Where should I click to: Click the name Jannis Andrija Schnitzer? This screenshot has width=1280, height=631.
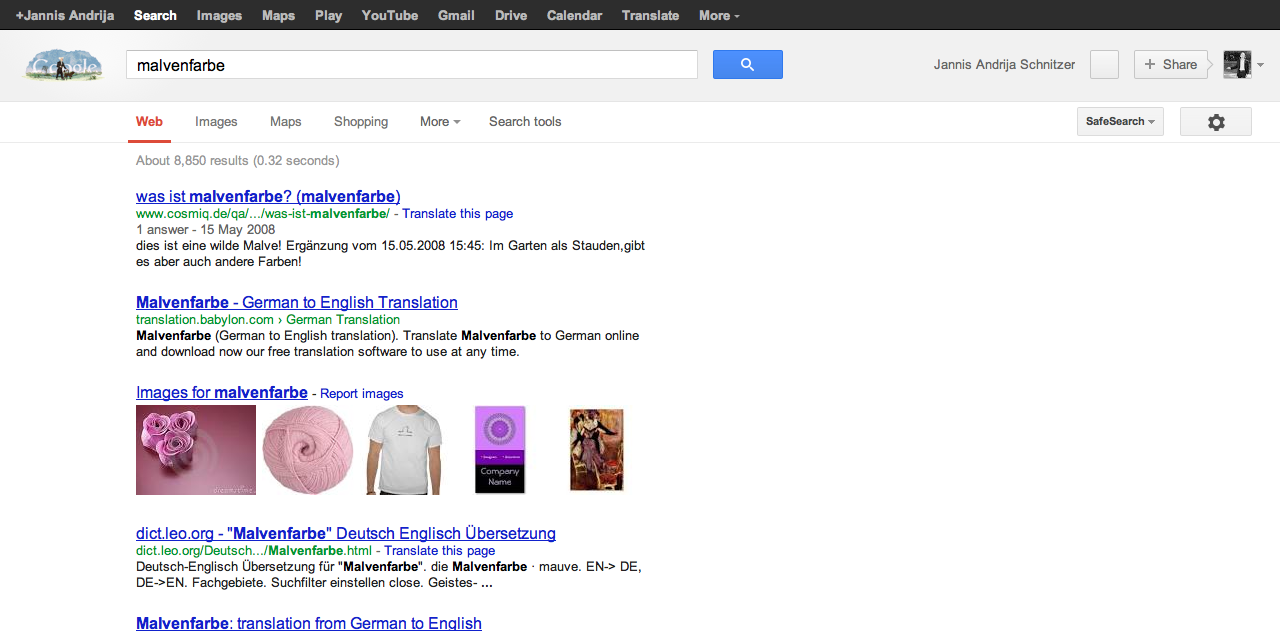[1004, 65]
